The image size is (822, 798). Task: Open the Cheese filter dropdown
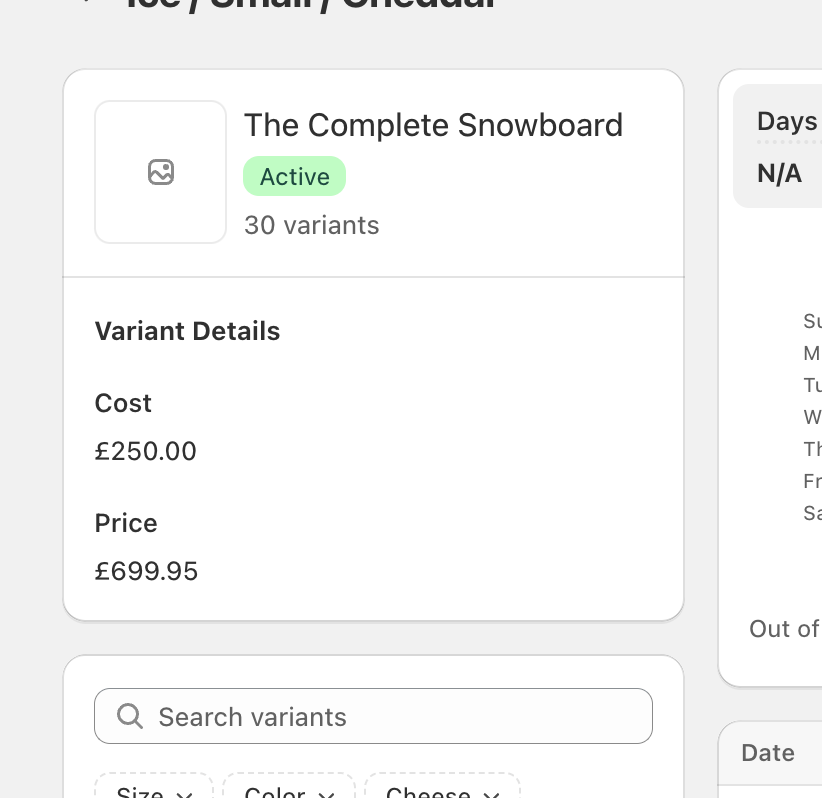coord(442,790)
